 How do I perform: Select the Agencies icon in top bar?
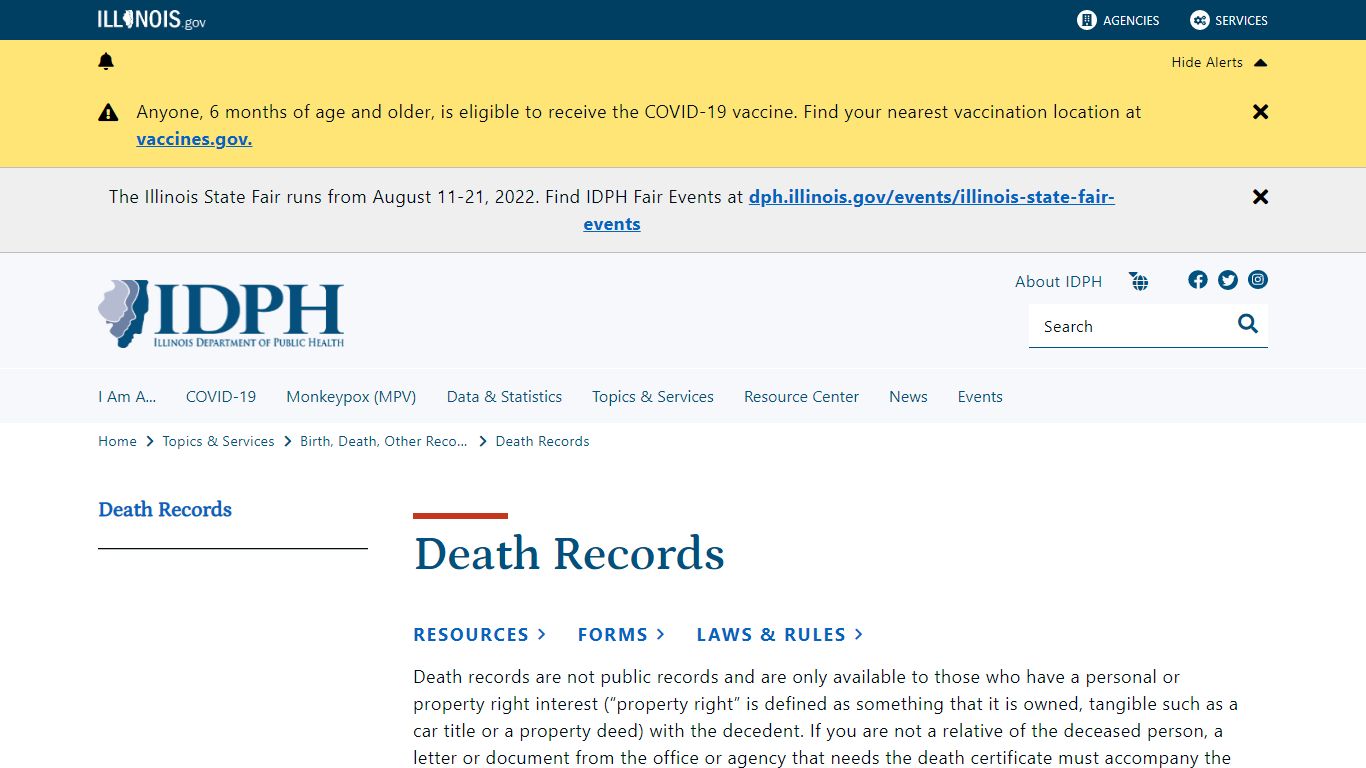[x=1086, y=20]
